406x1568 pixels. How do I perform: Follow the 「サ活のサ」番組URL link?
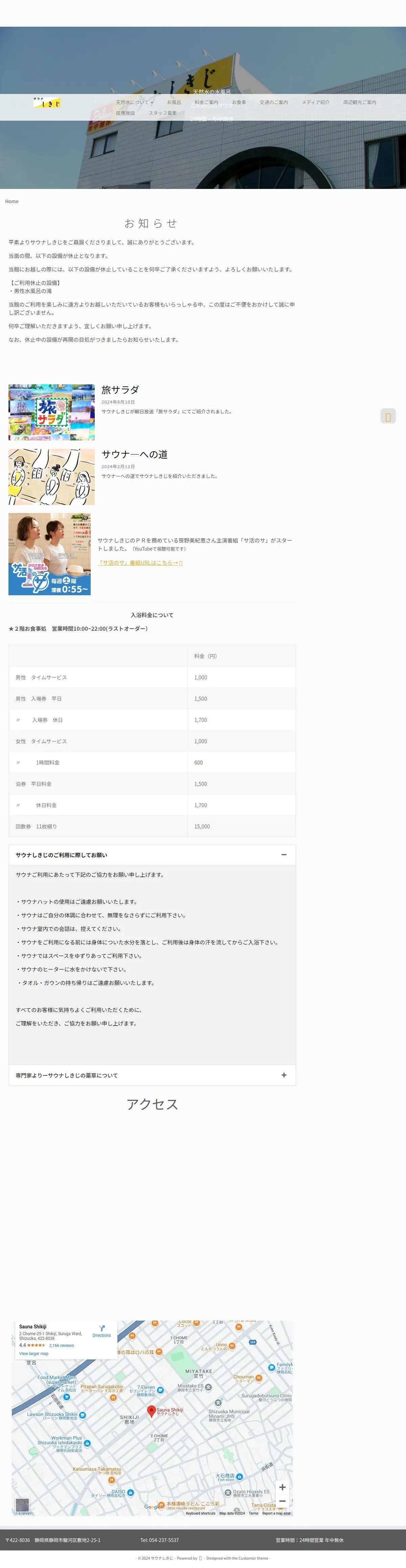point(140,563)
